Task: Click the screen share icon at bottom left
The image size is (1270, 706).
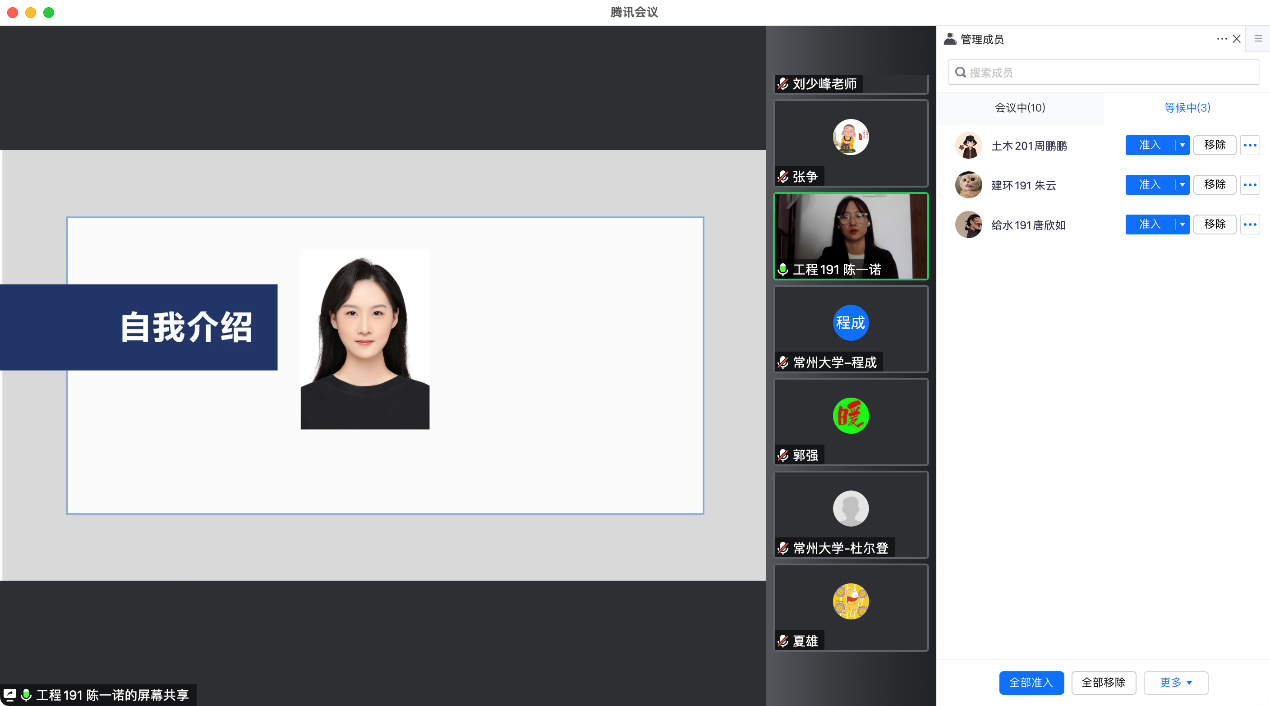Action: [x=10, y=695]
